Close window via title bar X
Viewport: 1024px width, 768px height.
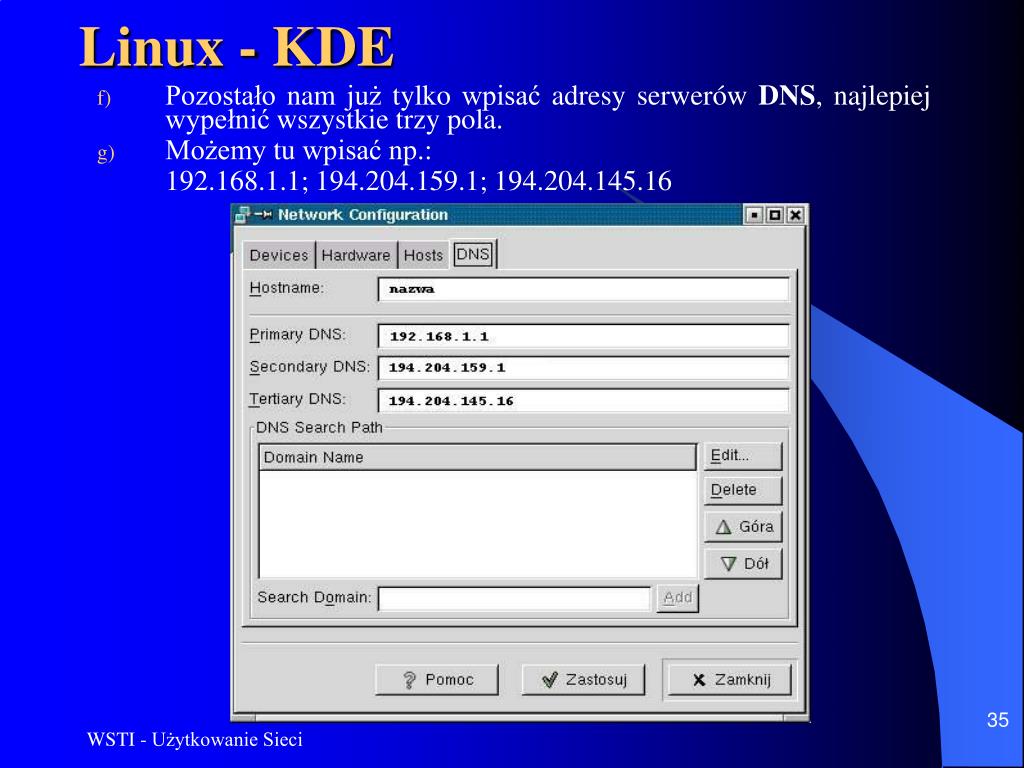click(x=795, y=215)
